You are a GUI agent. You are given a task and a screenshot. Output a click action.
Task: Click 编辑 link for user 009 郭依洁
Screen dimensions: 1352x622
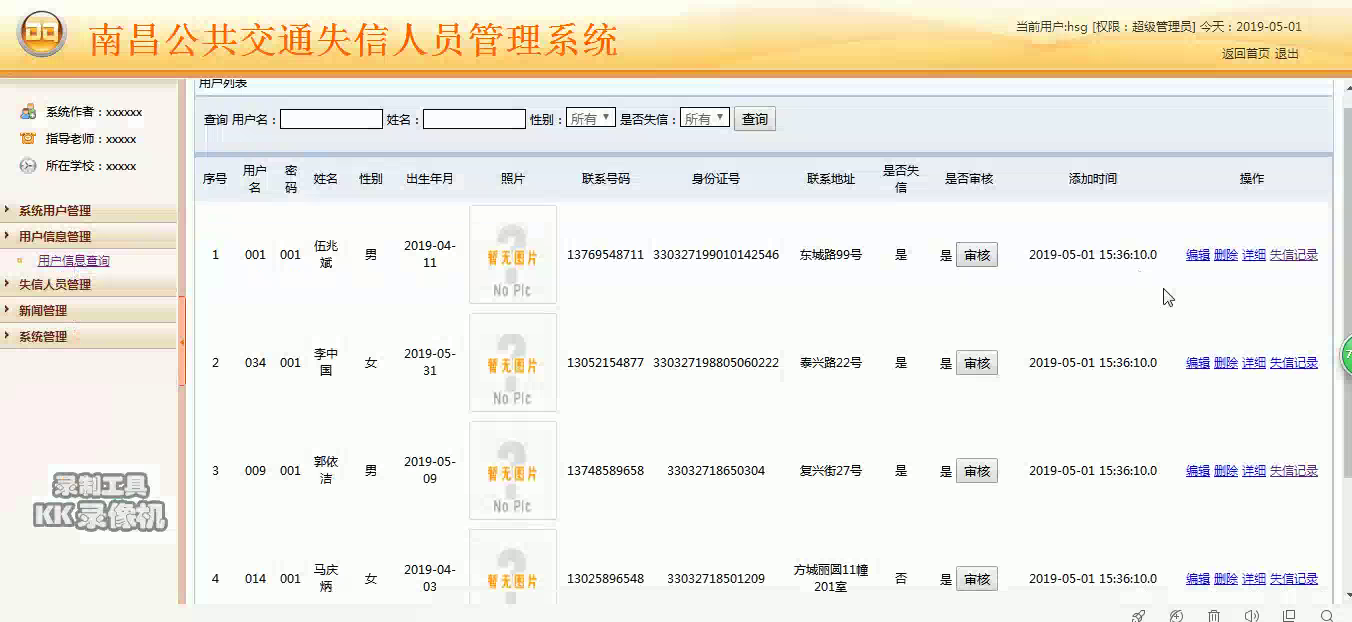[x=1198, y=471]
